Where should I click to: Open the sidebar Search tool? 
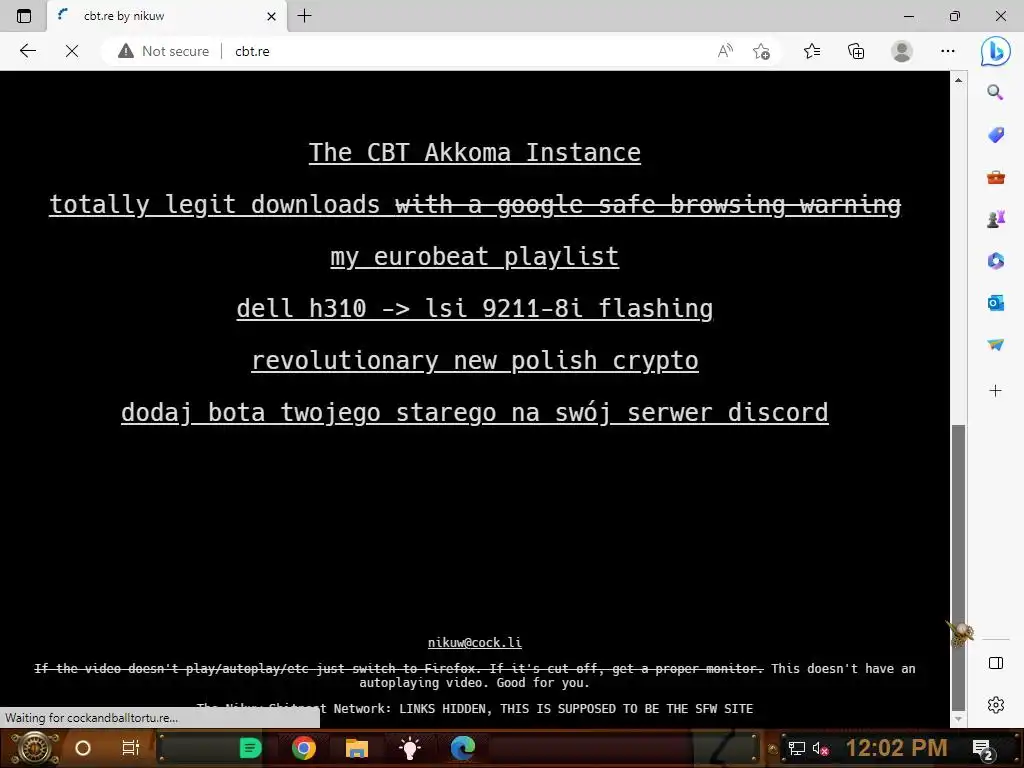[x=995, y=92]
